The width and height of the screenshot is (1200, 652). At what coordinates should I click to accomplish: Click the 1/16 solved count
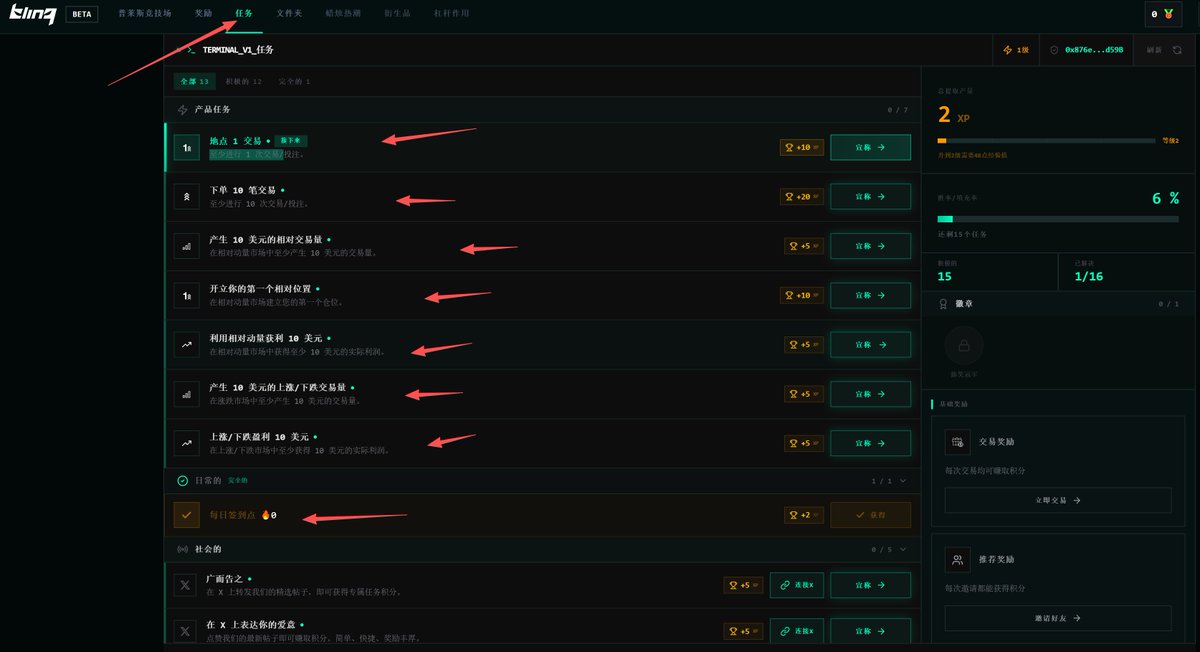pos(1088,276)
